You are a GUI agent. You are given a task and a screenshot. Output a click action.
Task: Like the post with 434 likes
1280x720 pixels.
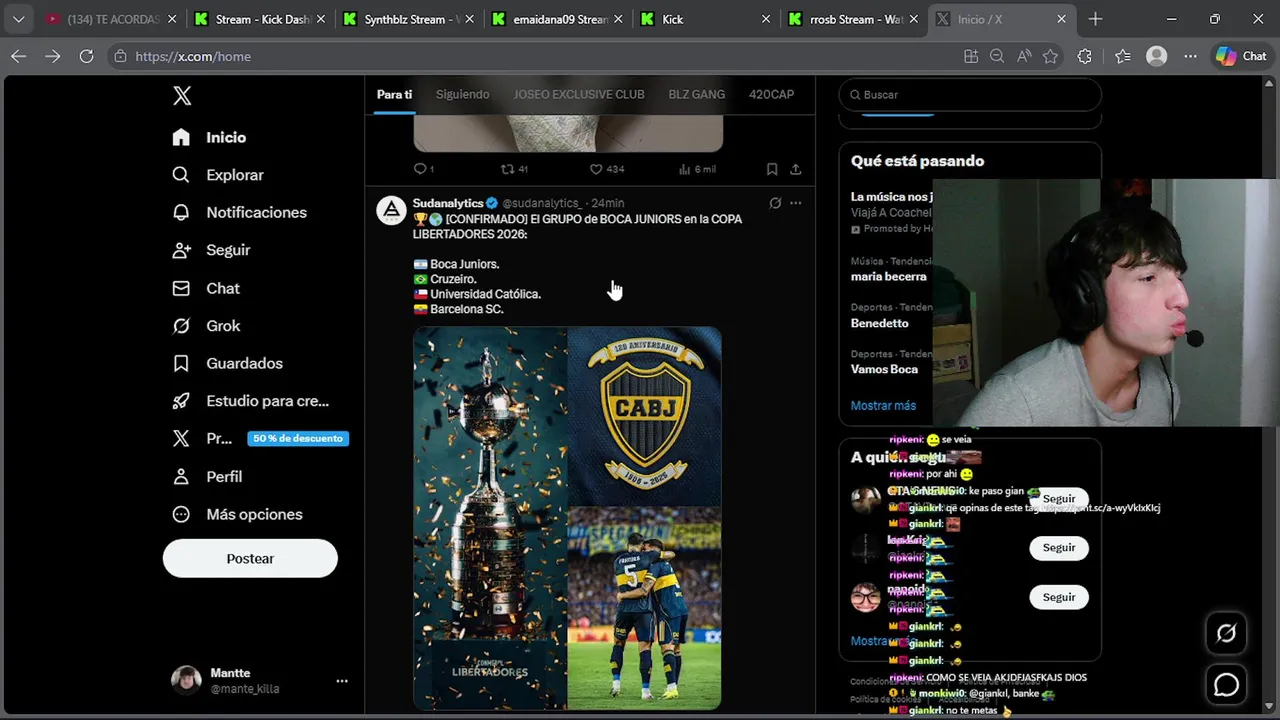pos(605,169)
